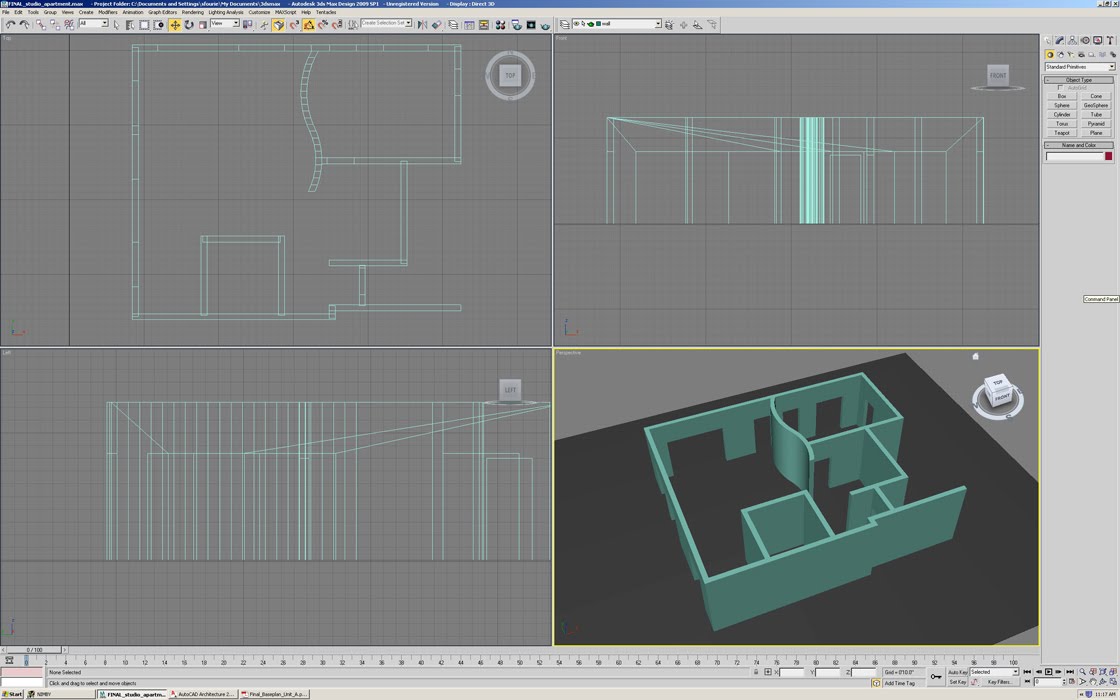1120x700 pixels.
Task: Click the Top viewport ViewCube
Action: [510, 75]
